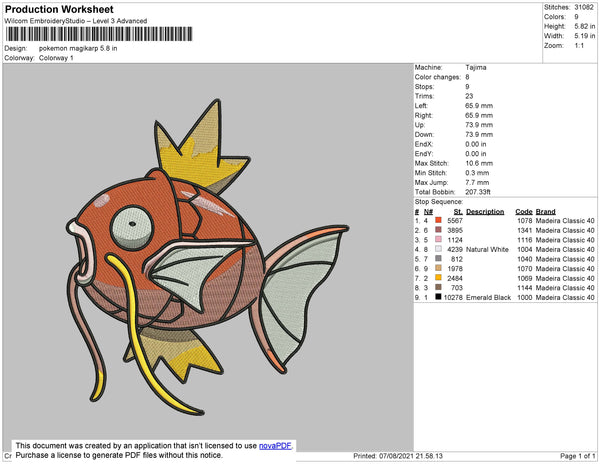Image resolution: width=600 pixels, height=464 pixels.
Task: Click the 'Production Worksheet' title
Action: coord(59,9)
